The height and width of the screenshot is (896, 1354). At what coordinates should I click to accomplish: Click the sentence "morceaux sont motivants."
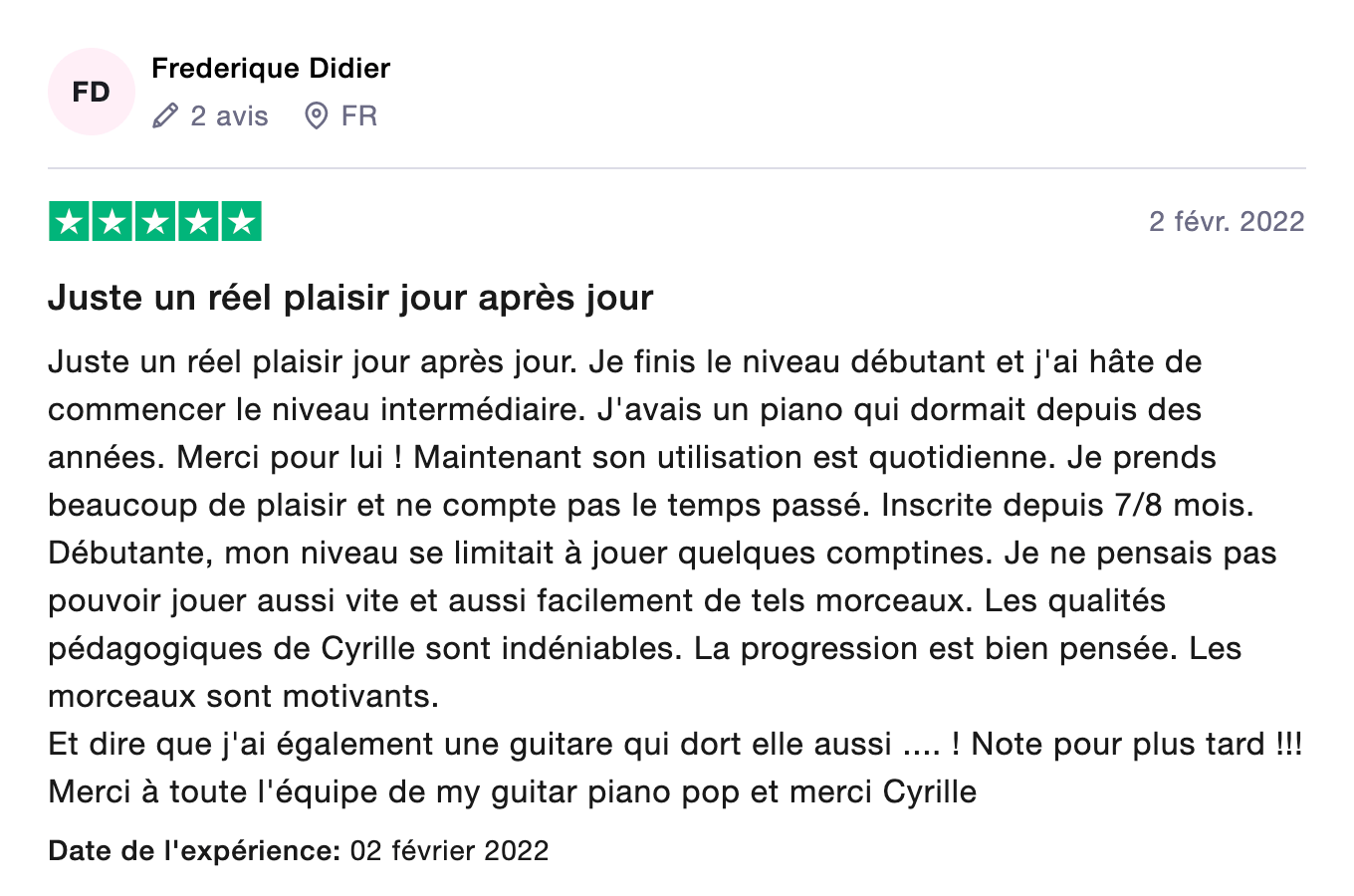pos(243,696)
